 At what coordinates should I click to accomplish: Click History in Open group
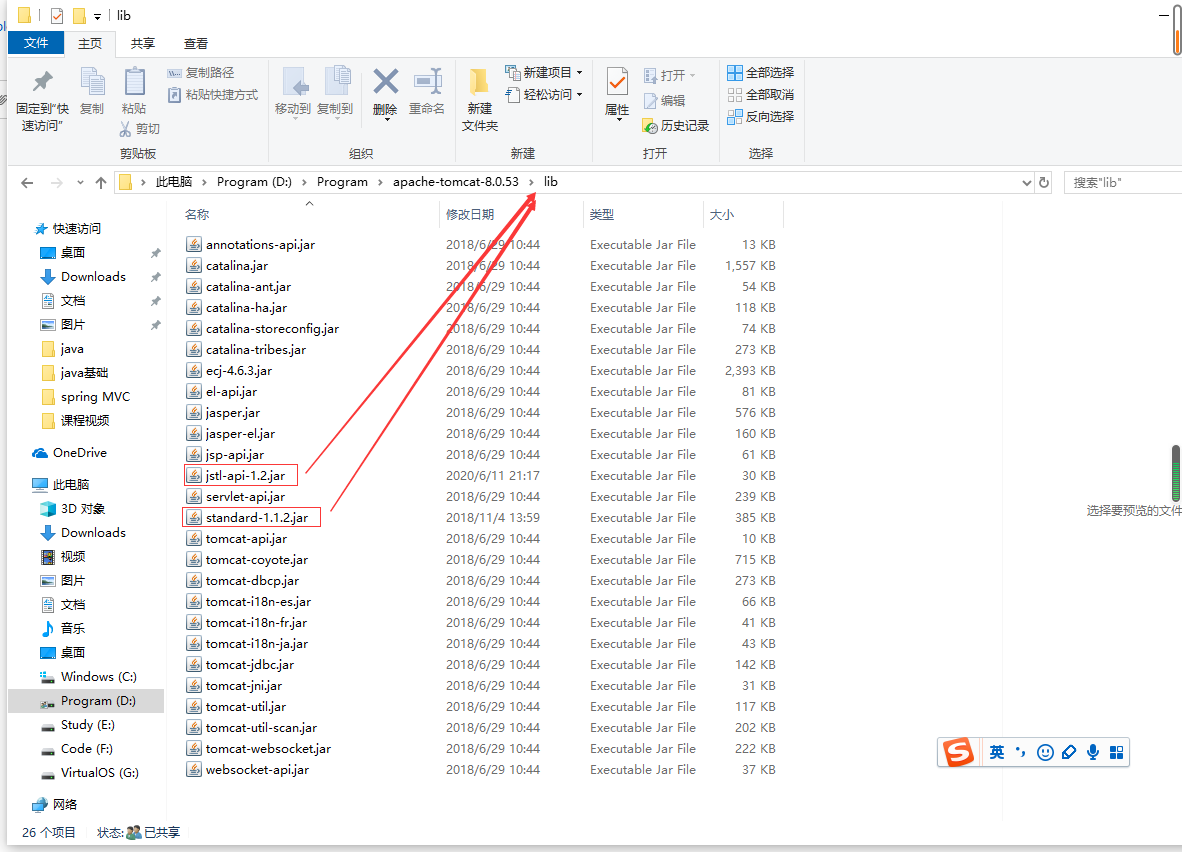pyautogui.click(x=675, y=125)
